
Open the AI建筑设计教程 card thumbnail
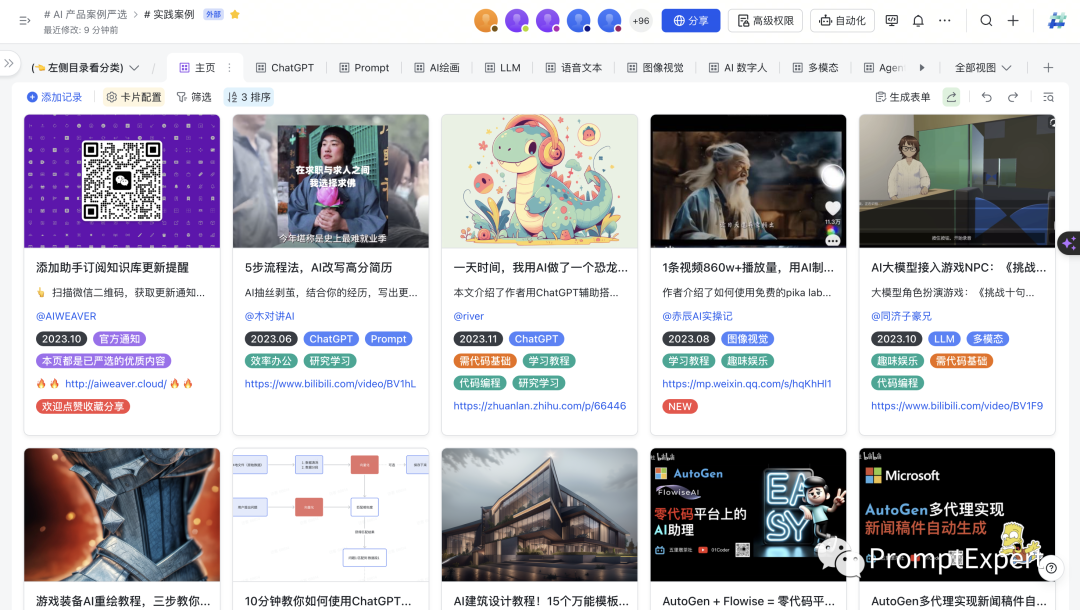(x=539, y=514)
